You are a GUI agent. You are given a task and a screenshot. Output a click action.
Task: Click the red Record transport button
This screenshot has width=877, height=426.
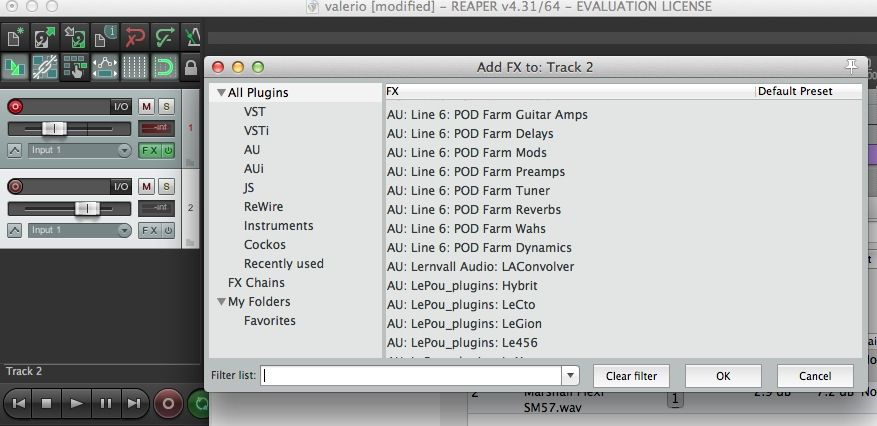coord(168,403)
